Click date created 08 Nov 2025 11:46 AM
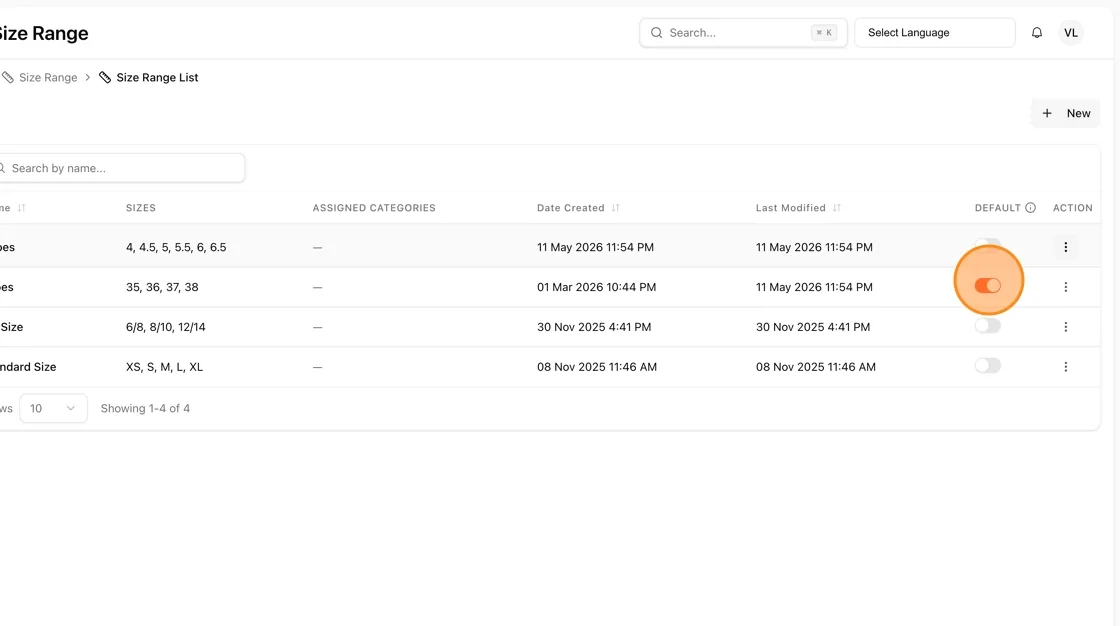The width and height of the screenshot is (1120, 626). pos(597,367)
